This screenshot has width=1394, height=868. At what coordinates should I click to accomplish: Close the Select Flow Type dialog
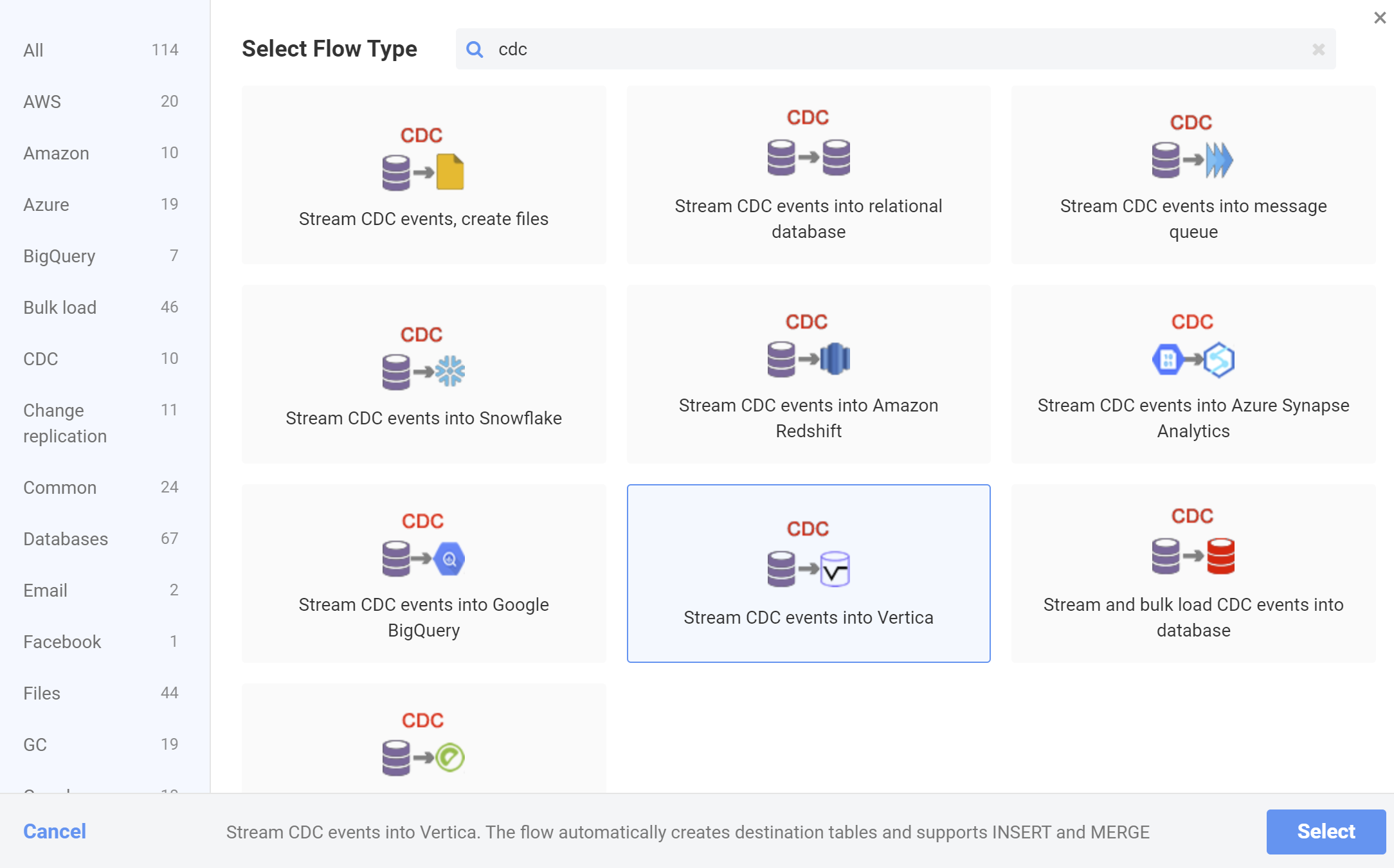tap(1379, 17)
